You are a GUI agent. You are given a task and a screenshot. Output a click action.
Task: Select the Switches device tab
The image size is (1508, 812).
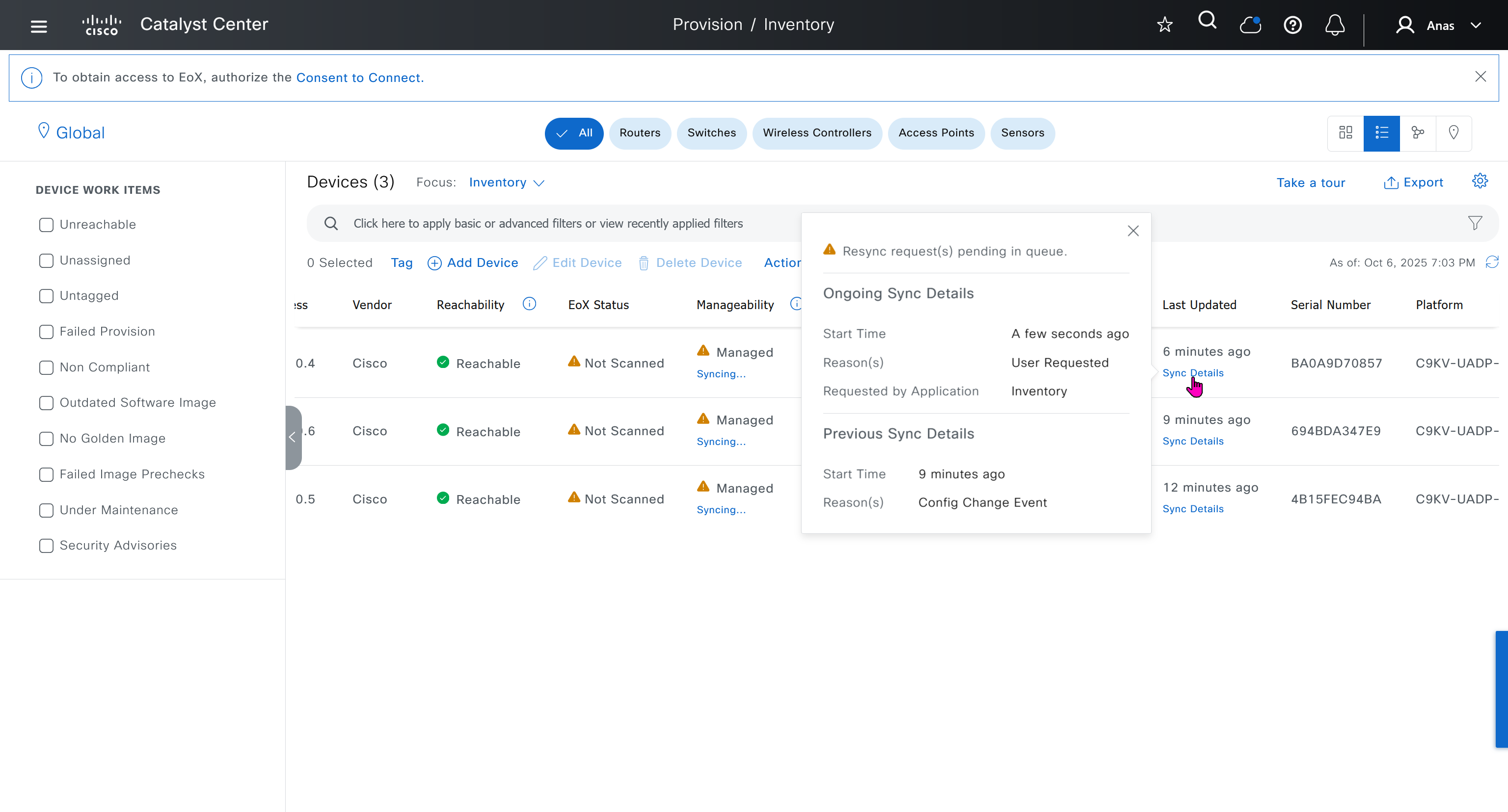pyautogui.click(x=711, y=133)
